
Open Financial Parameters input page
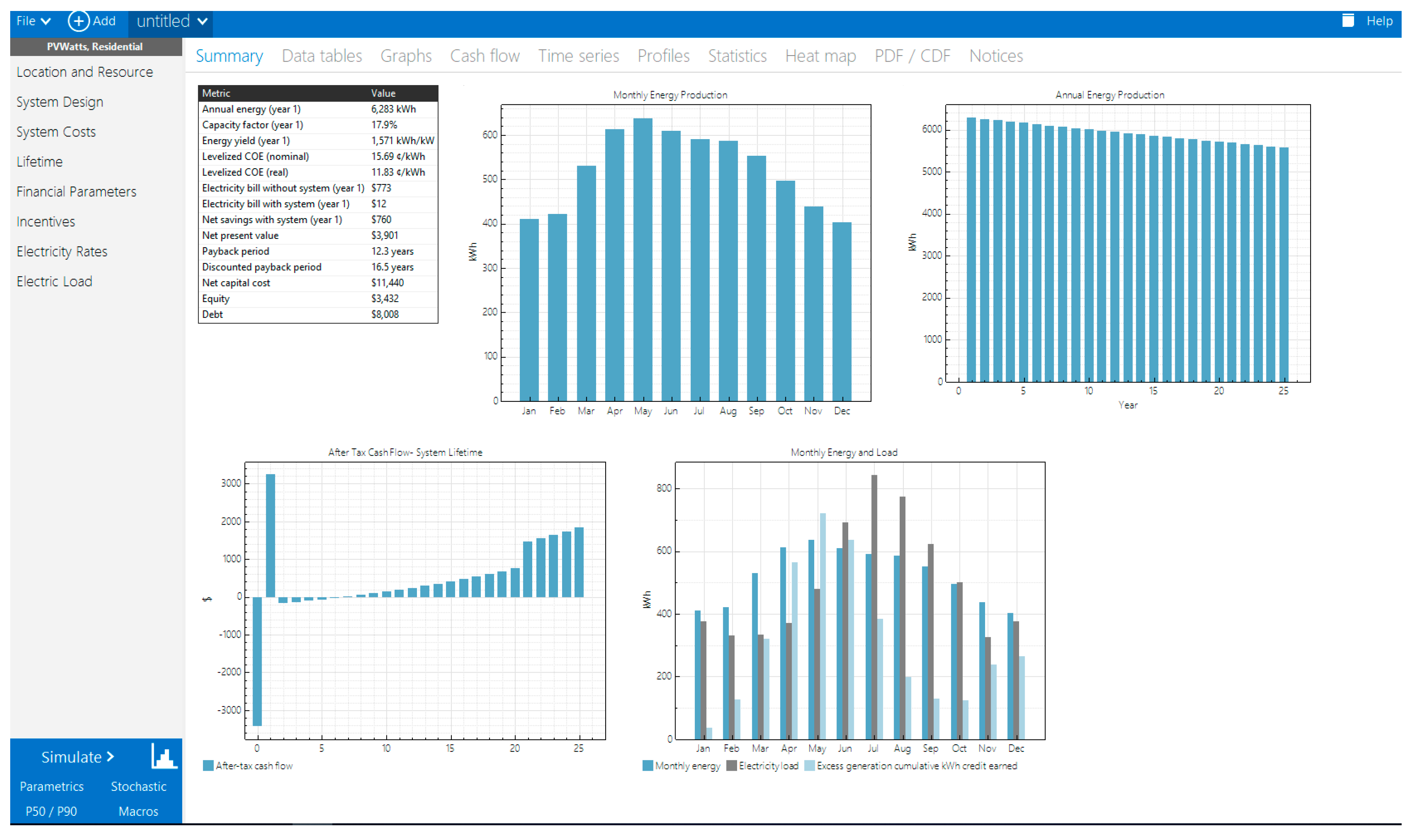point(76,192)
